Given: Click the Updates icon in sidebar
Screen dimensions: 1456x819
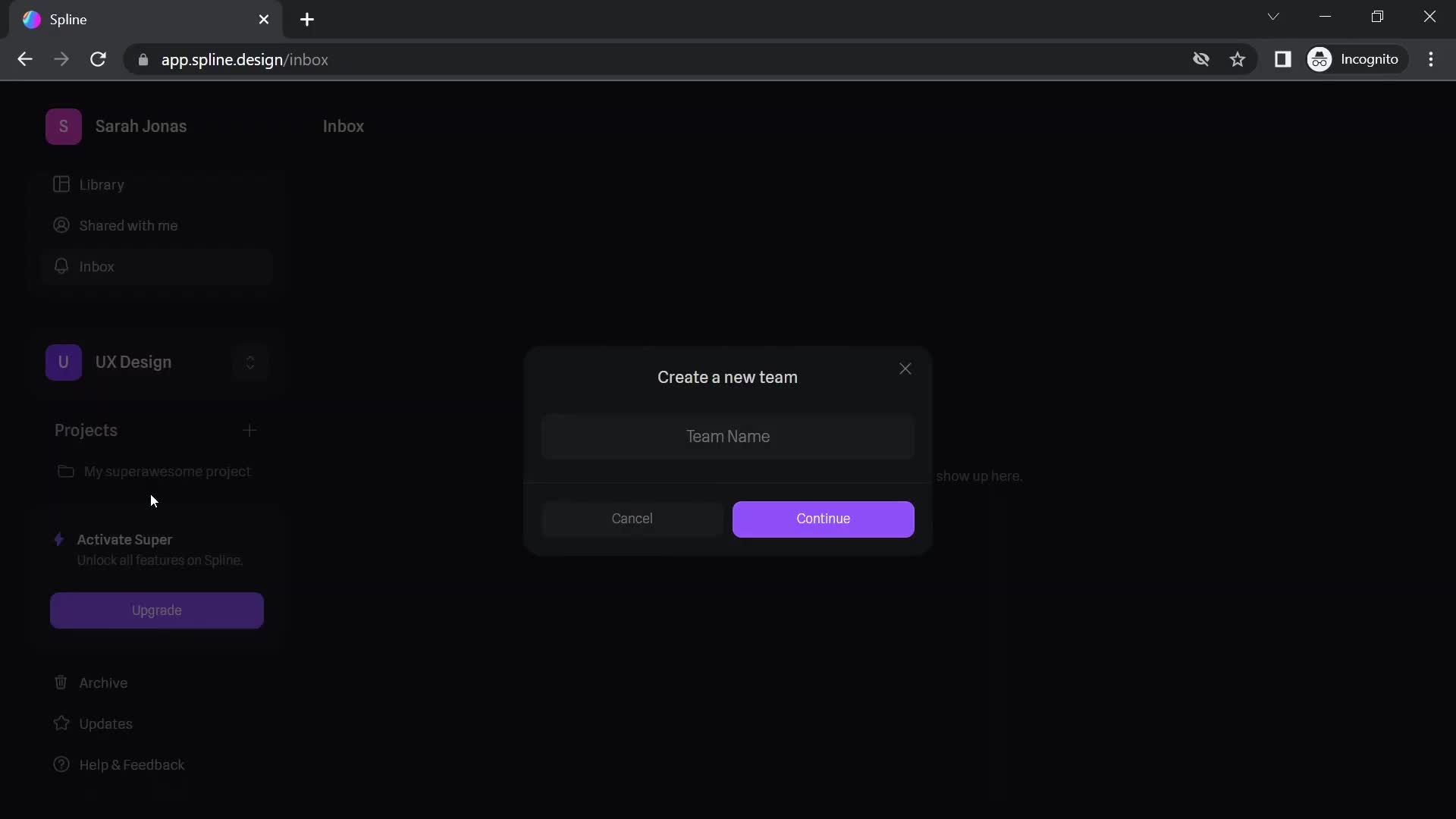Looking at the screenshot, I should tap(62, 724).
